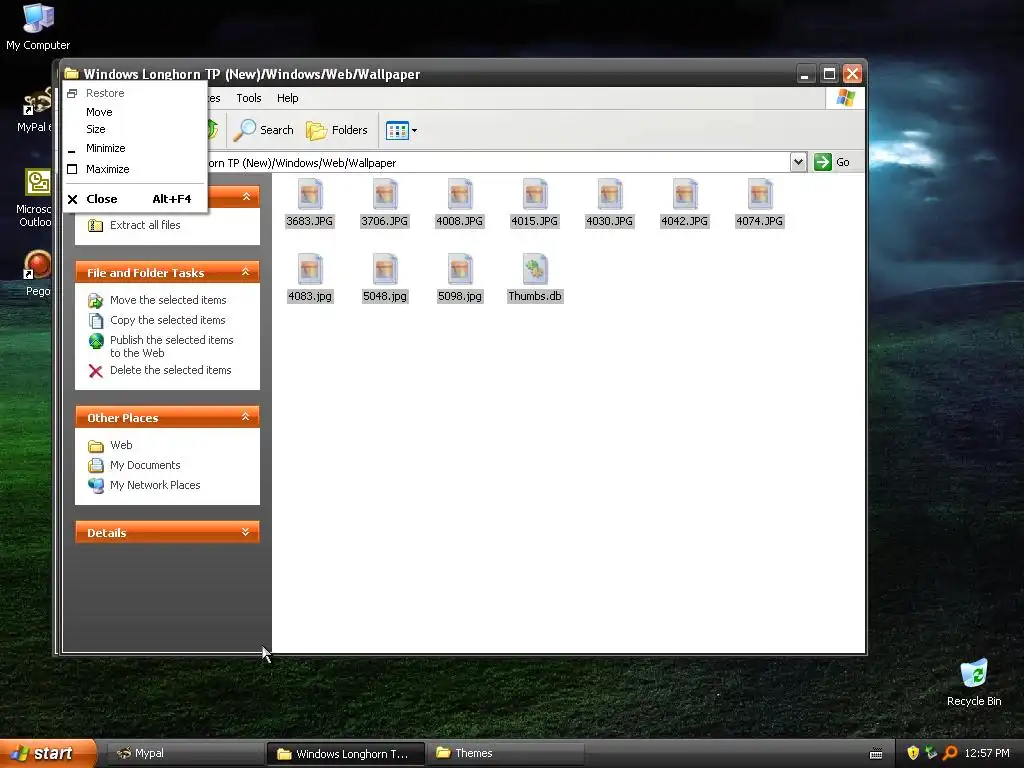This screenshot has height=768, width=1024.
Task: Select the 5098.jpg file icon
Action: 460,269
